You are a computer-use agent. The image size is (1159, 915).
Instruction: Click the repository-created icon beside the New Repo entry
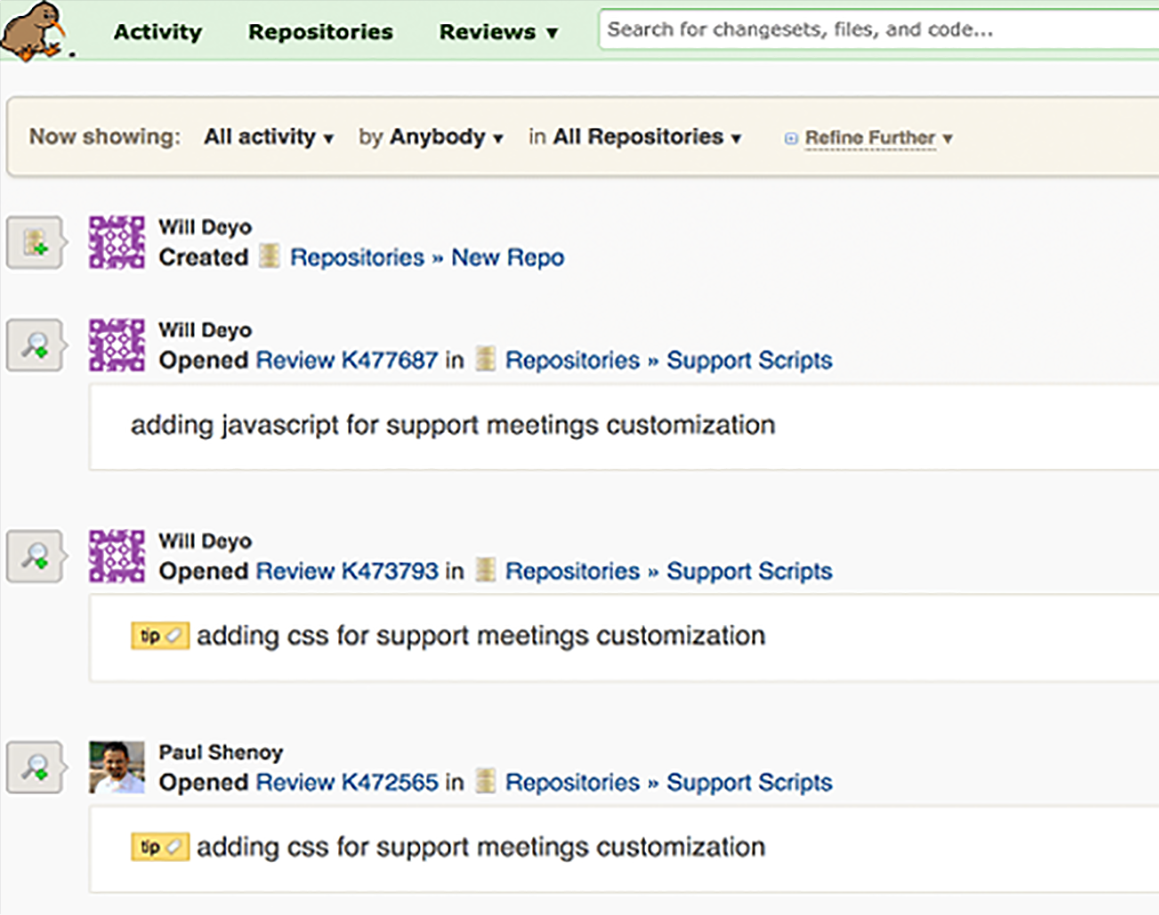click(36, 243)
